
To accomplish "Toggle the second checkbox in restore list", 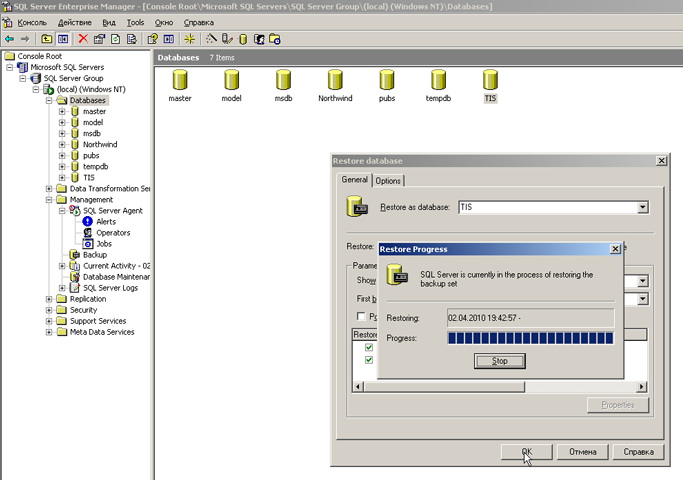I will pos(369,360).
